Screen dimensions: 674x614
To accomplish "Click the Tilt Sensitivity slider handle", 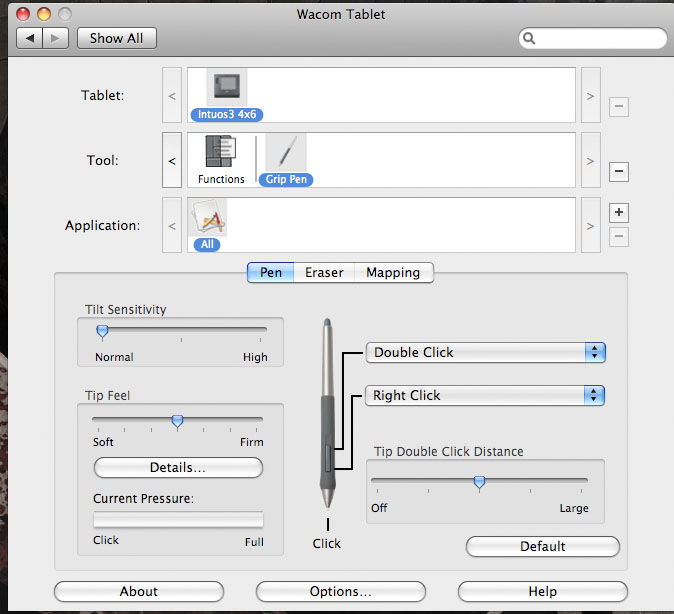I will [102, 332].
